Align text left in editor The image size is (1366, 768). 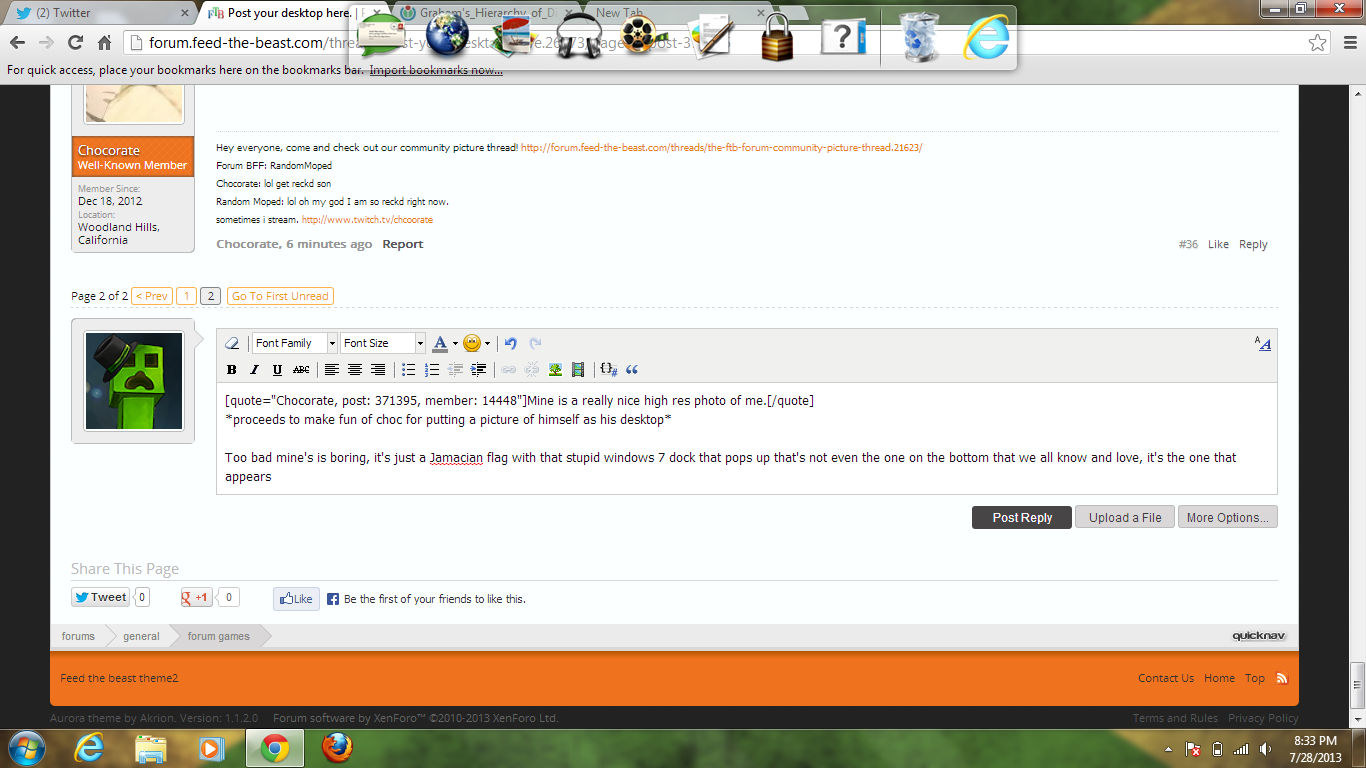tap(331, 370)
